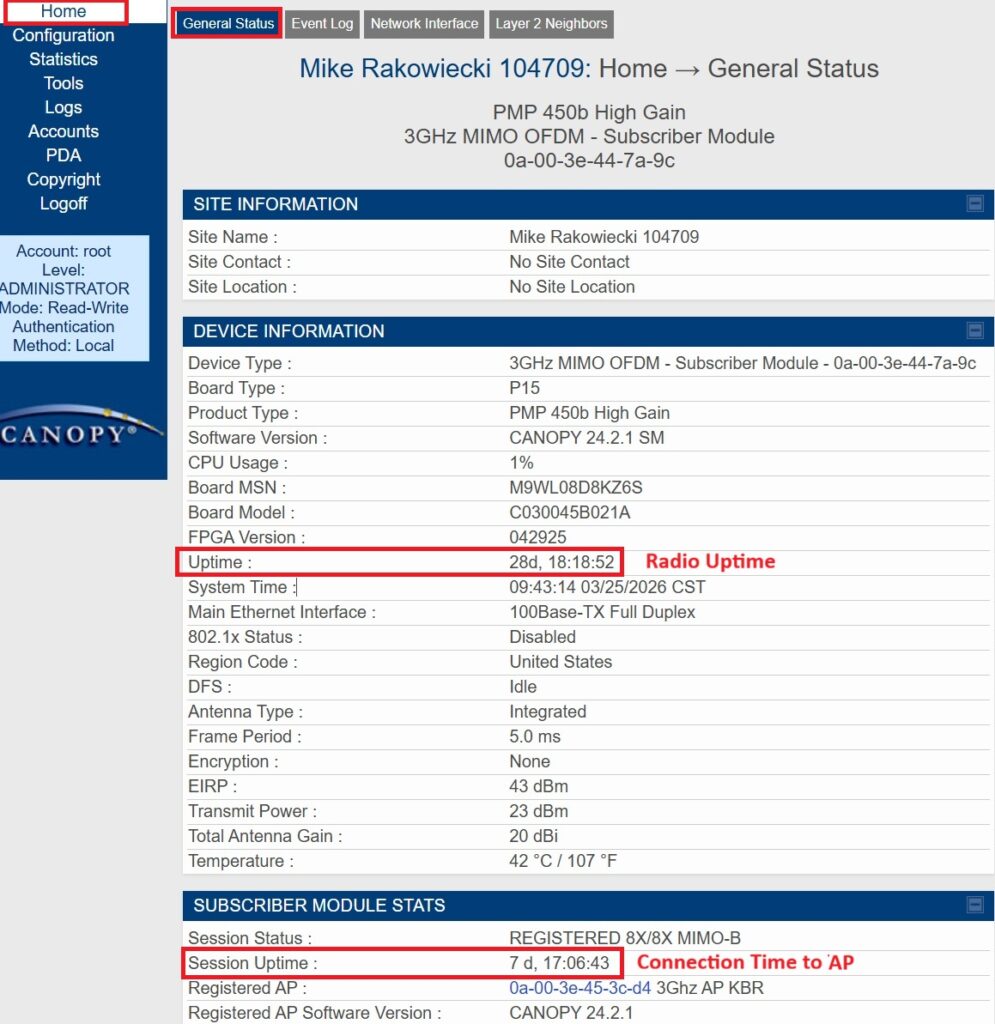Screen dimensions: 995x1024
Task: Open the PDA menu item
Action: (63, 156)
